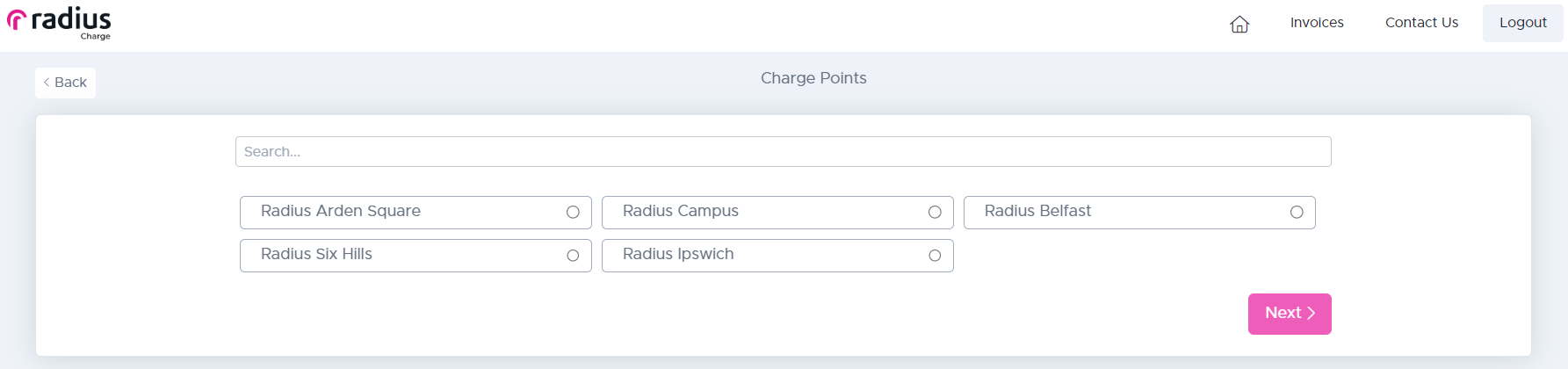Choose the Radius Arden Square label
The image size is (1568, 369).
341,211
